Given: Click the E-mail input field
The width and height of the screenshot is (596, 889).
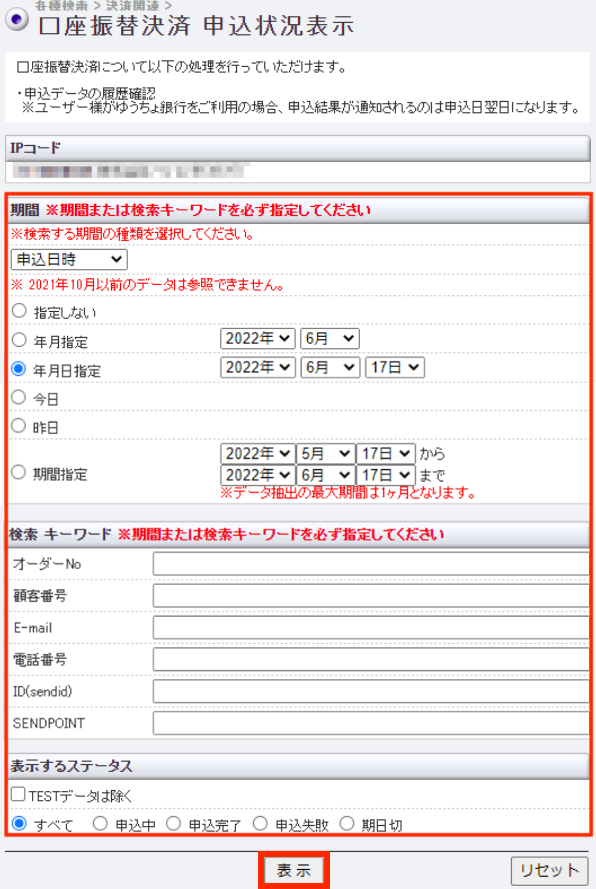Looking at the screenshot, I should (x=371, y=628).
